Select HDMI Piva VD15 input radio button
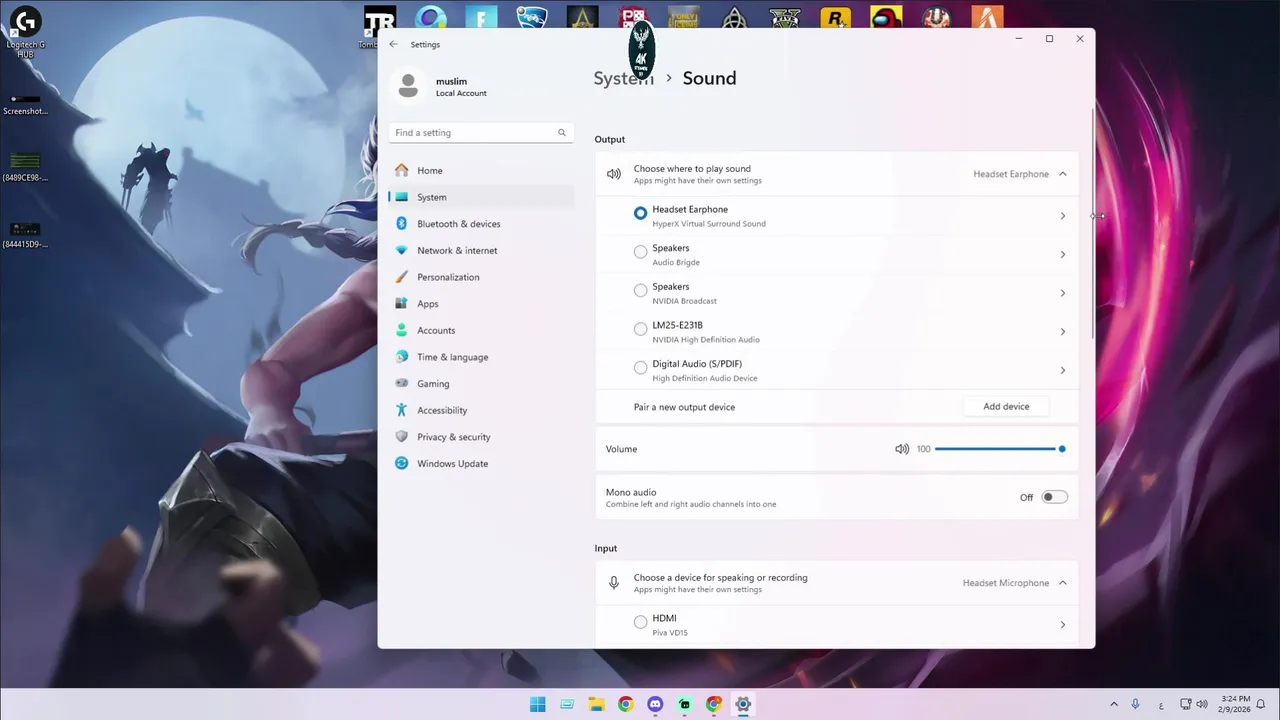The image size is (1280, 720). point(640,622)
